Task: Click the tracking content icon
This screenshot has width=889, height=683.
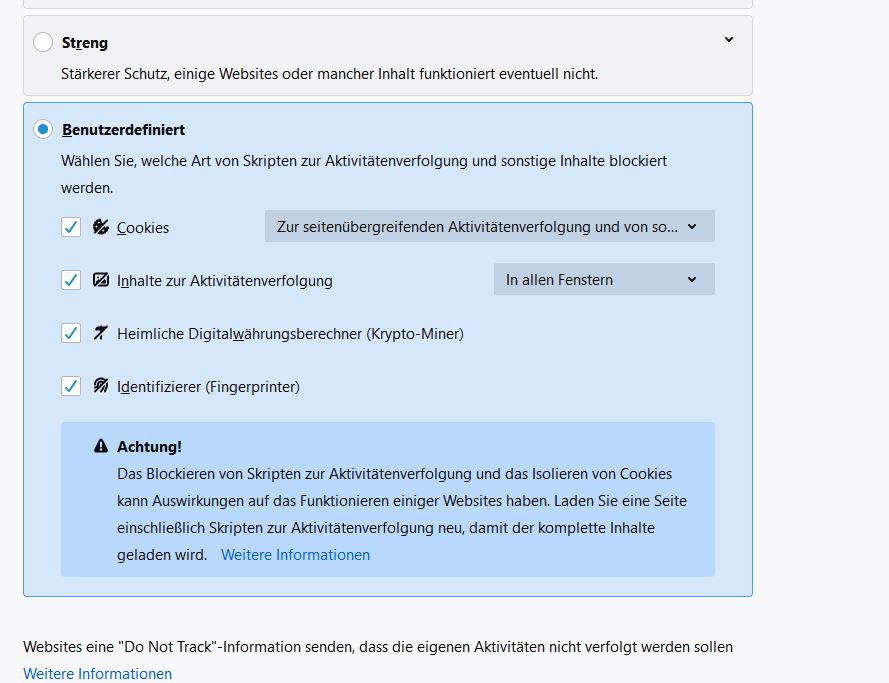Action: [x=101, y=280]
